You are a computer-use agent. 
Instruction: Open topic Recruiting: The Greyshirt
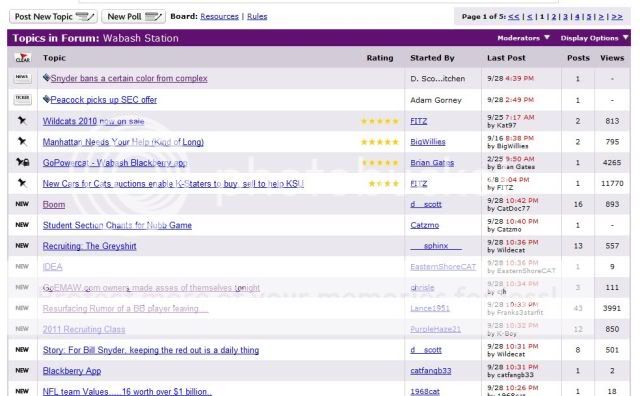coord(89,246)
